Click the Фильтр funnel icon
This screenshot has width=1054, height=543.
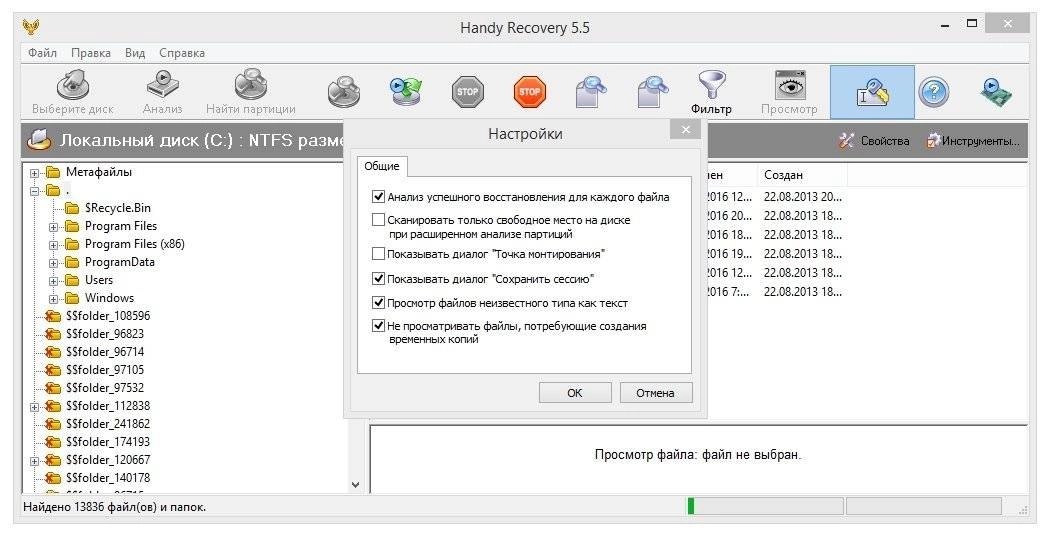711,85
